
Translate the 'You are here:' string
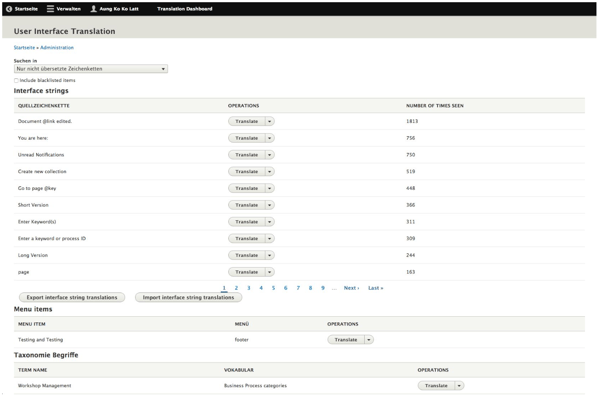click(x=246, y=138)
